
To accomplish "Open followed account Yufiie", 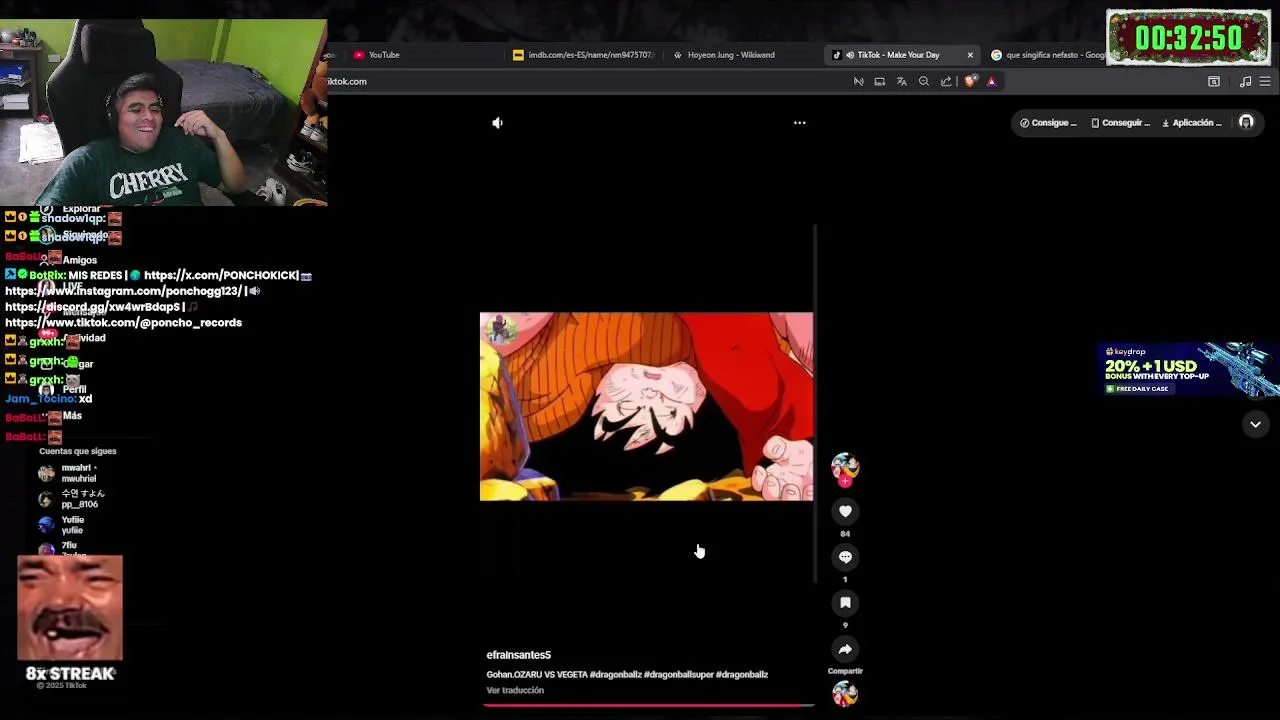I will tap(62, 525).
